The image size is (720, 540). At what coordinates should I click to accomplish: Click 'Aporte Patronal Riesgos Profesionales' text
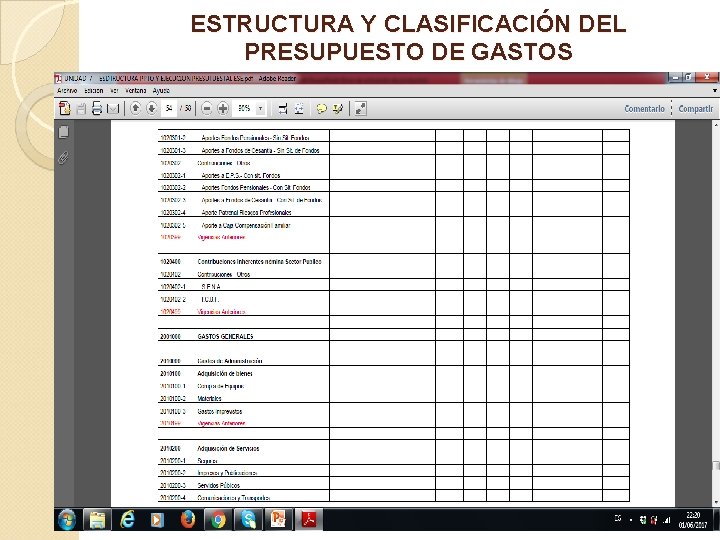pos(246,213)
